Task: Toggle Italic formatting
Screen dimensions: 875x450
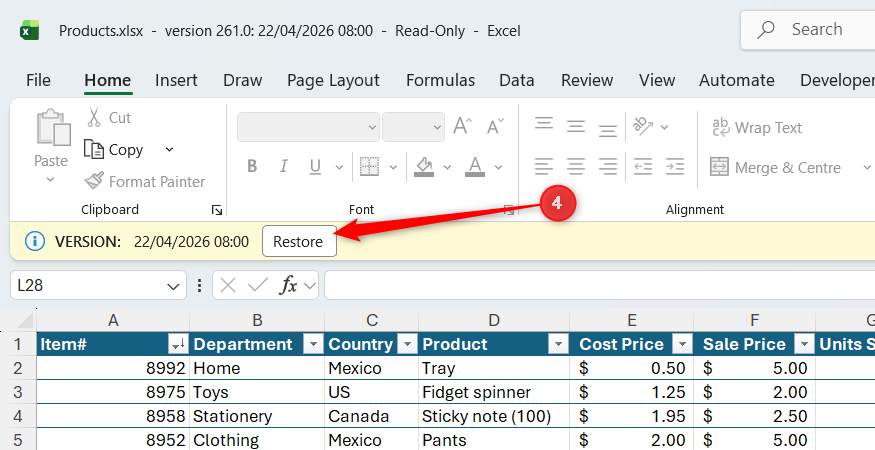Action: click(x=283, y=166)
